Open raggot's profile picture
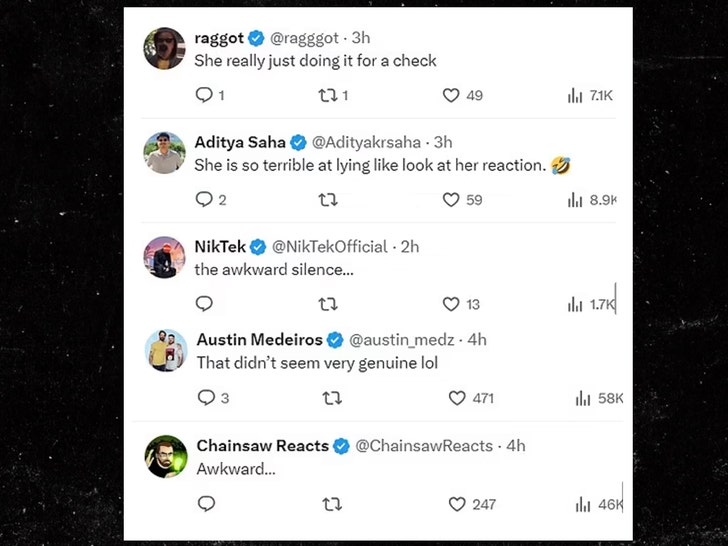 [x=164, y=48]
